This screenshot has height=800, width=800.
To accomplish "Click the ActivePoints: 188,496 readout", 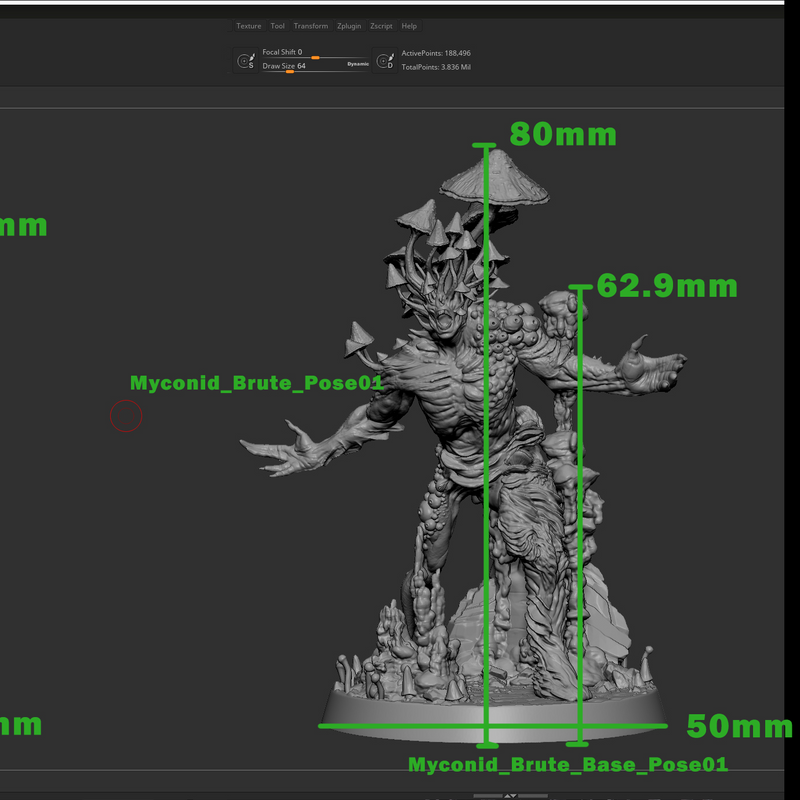I will (x=436, y=53).
